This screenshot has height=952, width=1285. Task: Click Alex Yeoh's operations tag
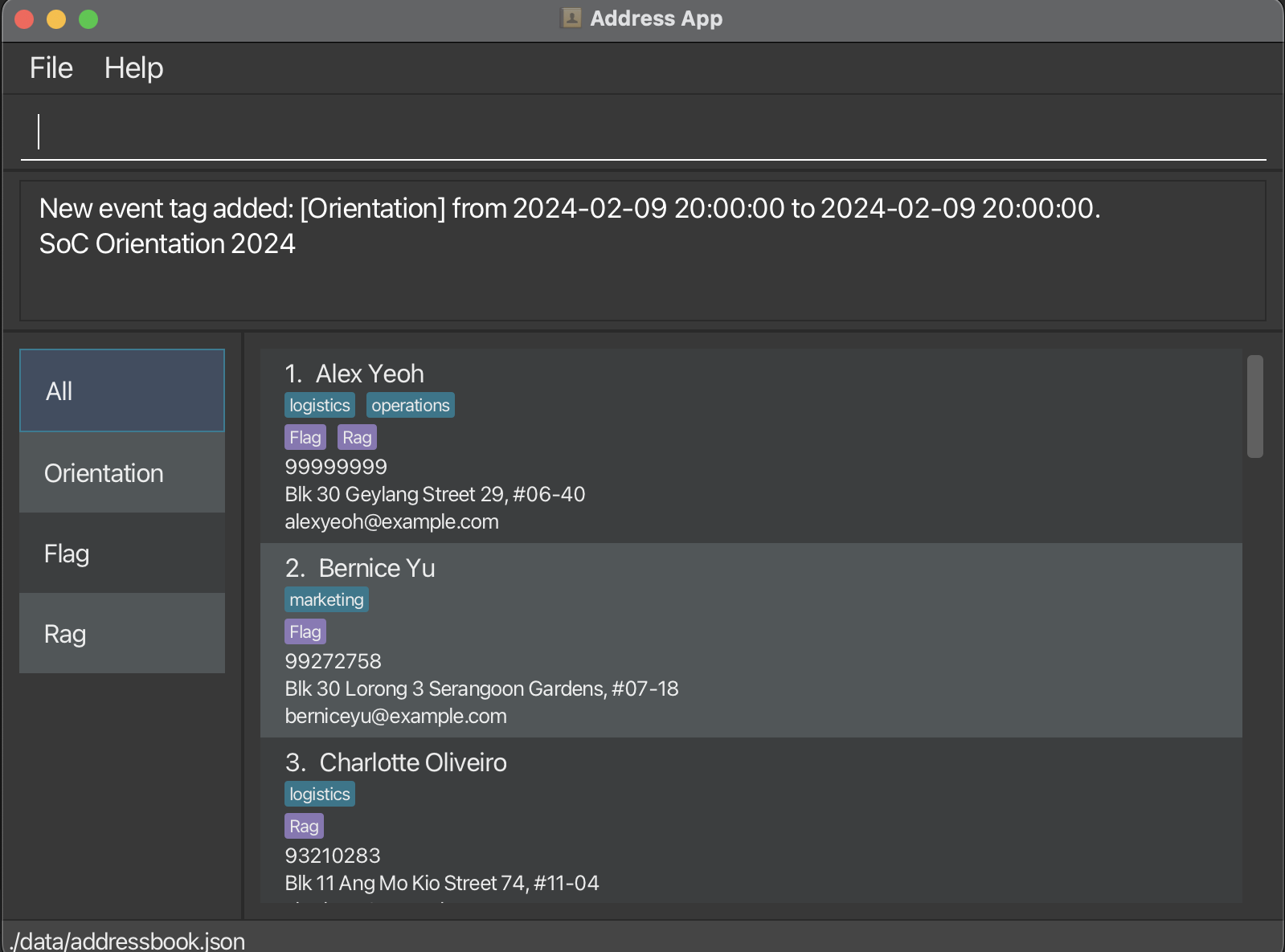point(410,406)
